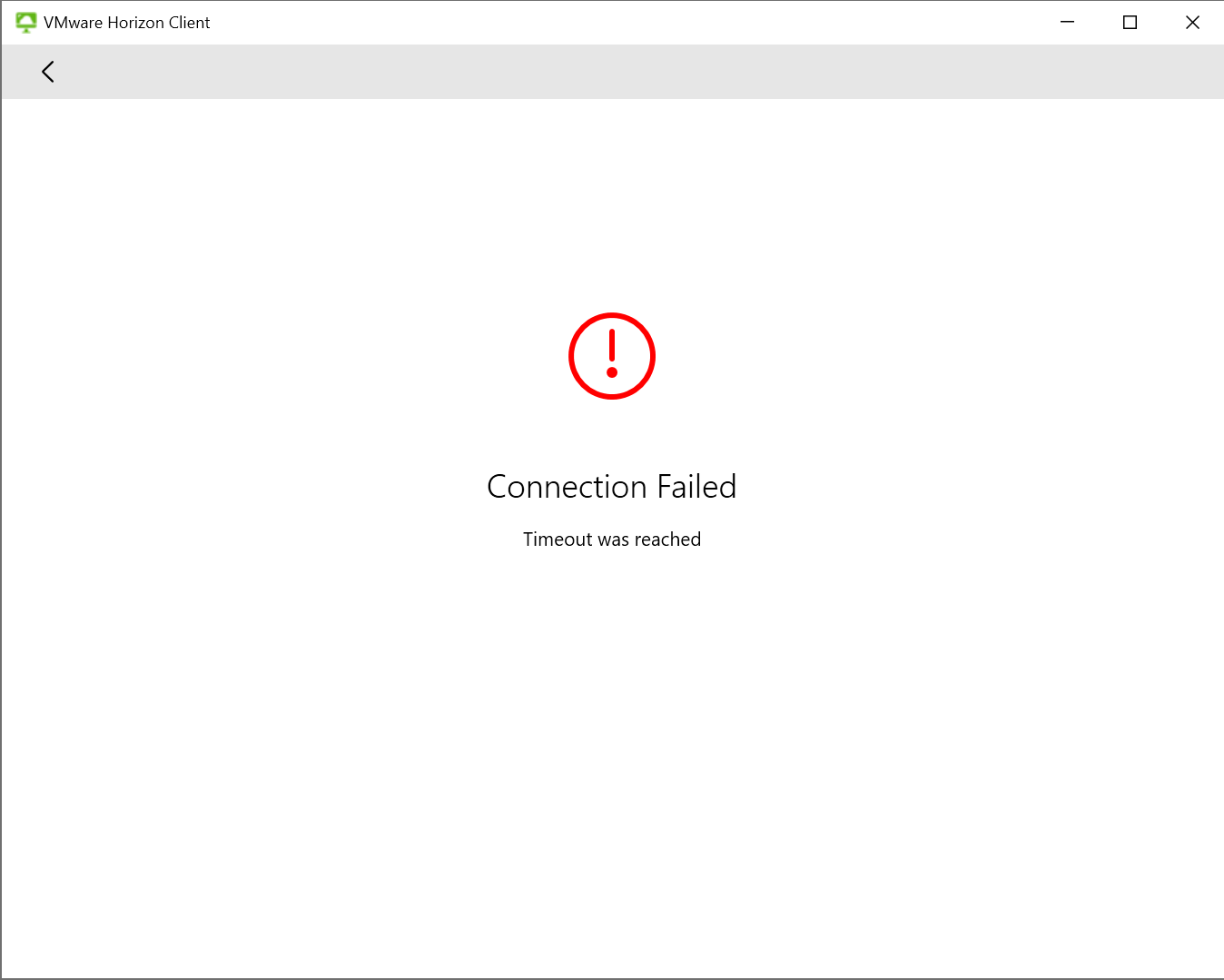Click the Connection Failed heading
The width and height of the screenshot is (1224, 980).
pyautogui.click(x=612, y=487)
